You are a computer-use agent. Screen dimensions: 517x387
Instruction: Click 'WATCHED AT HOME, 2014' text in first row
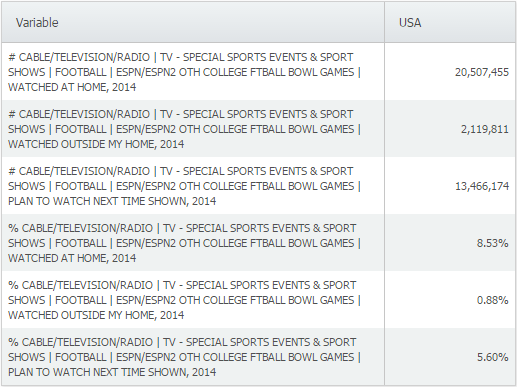(72, 87)
